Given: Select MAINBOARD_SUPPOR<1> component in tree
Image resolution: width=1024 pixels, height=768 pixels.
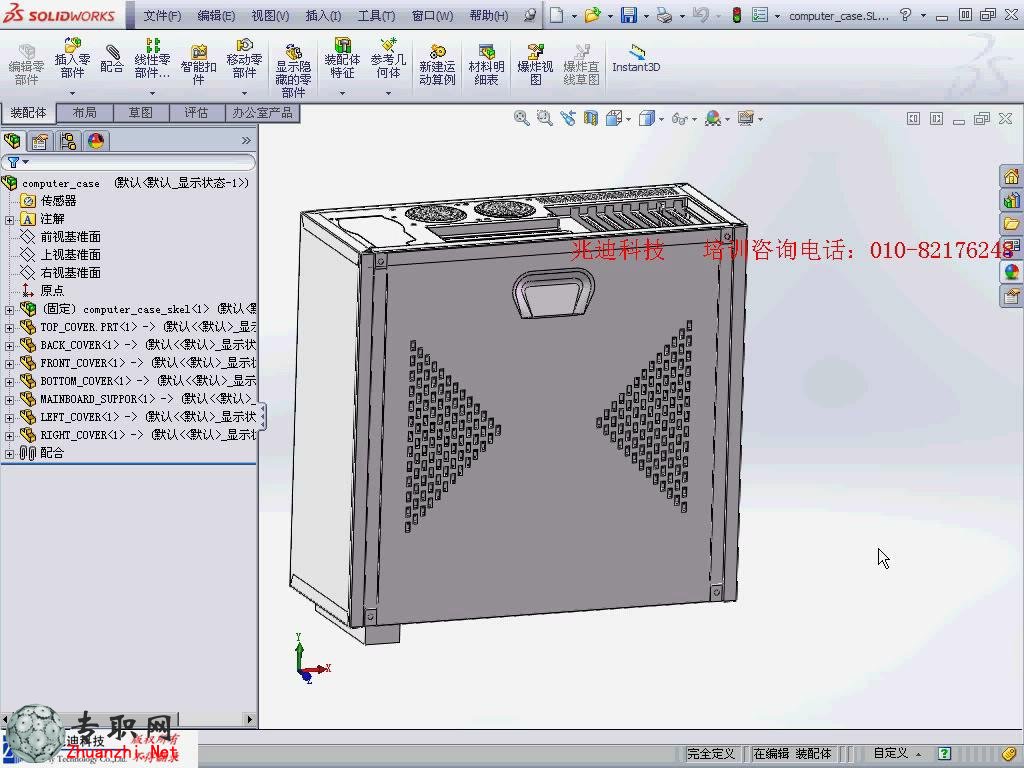Looking at the screenshot, I should 138,398.
